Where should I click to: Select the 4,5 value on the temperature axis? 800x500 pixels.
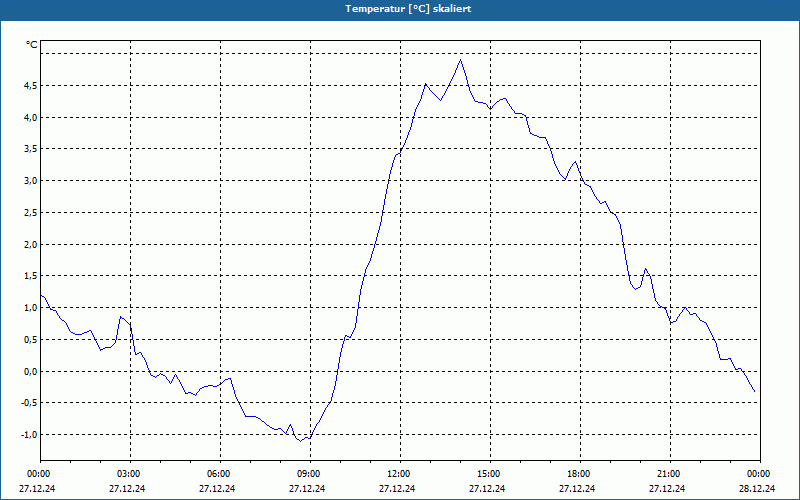[30, 86]
